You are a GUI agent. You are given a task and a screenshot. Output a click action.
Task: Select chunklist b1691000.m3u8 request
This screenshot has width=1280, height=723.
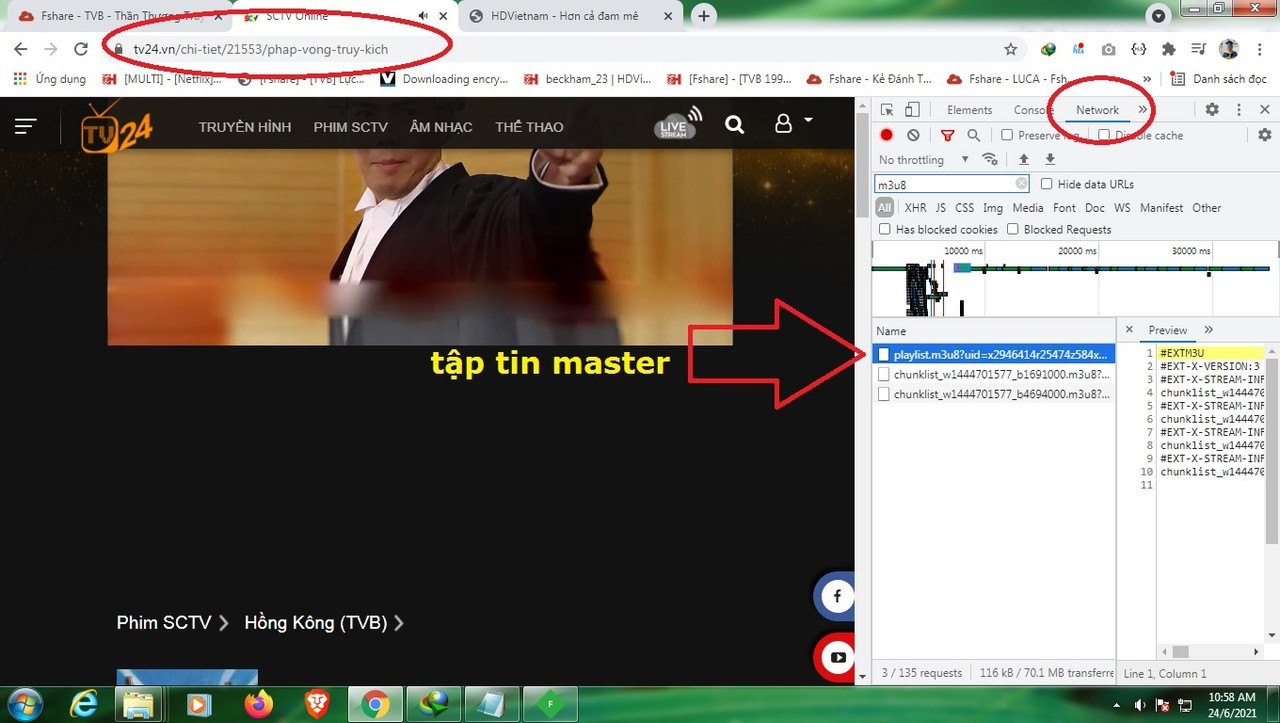[993, 374]
